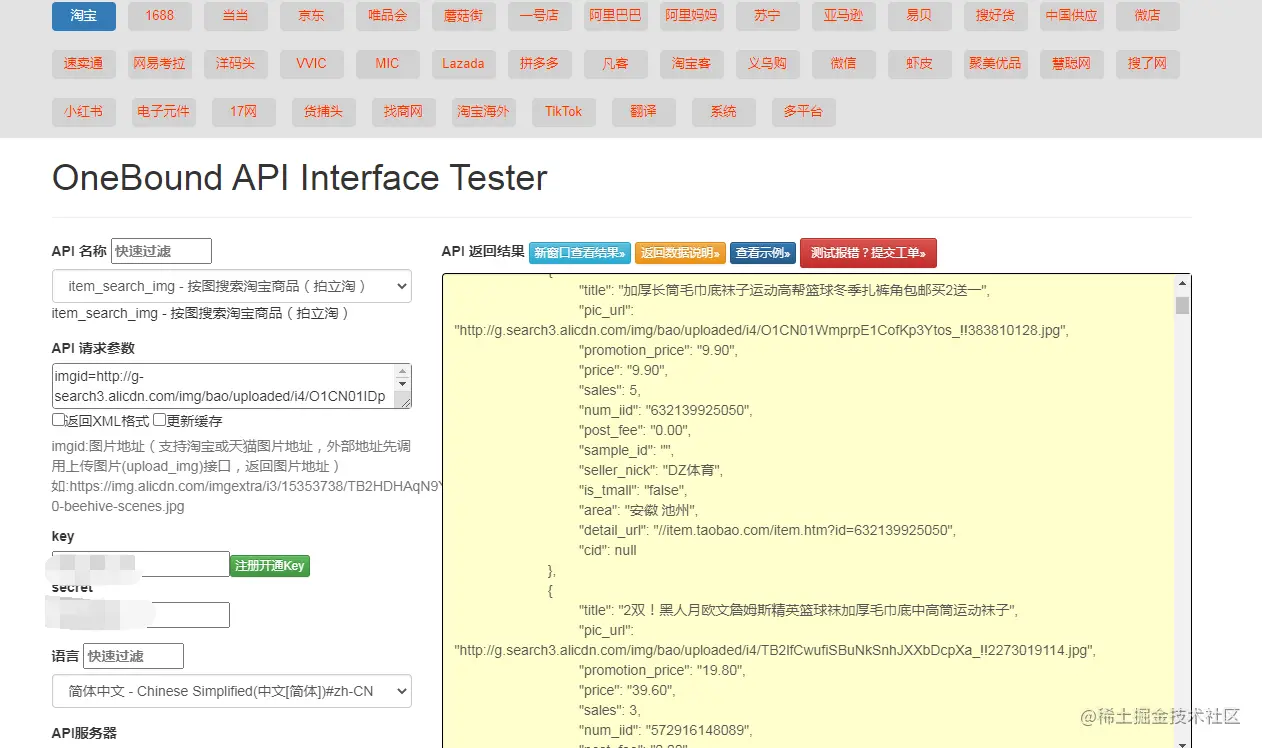Enable the 更新缓存 checkbox
Image resolution: width=1262 pixels, height=748 pixels.
pos(159,420)
